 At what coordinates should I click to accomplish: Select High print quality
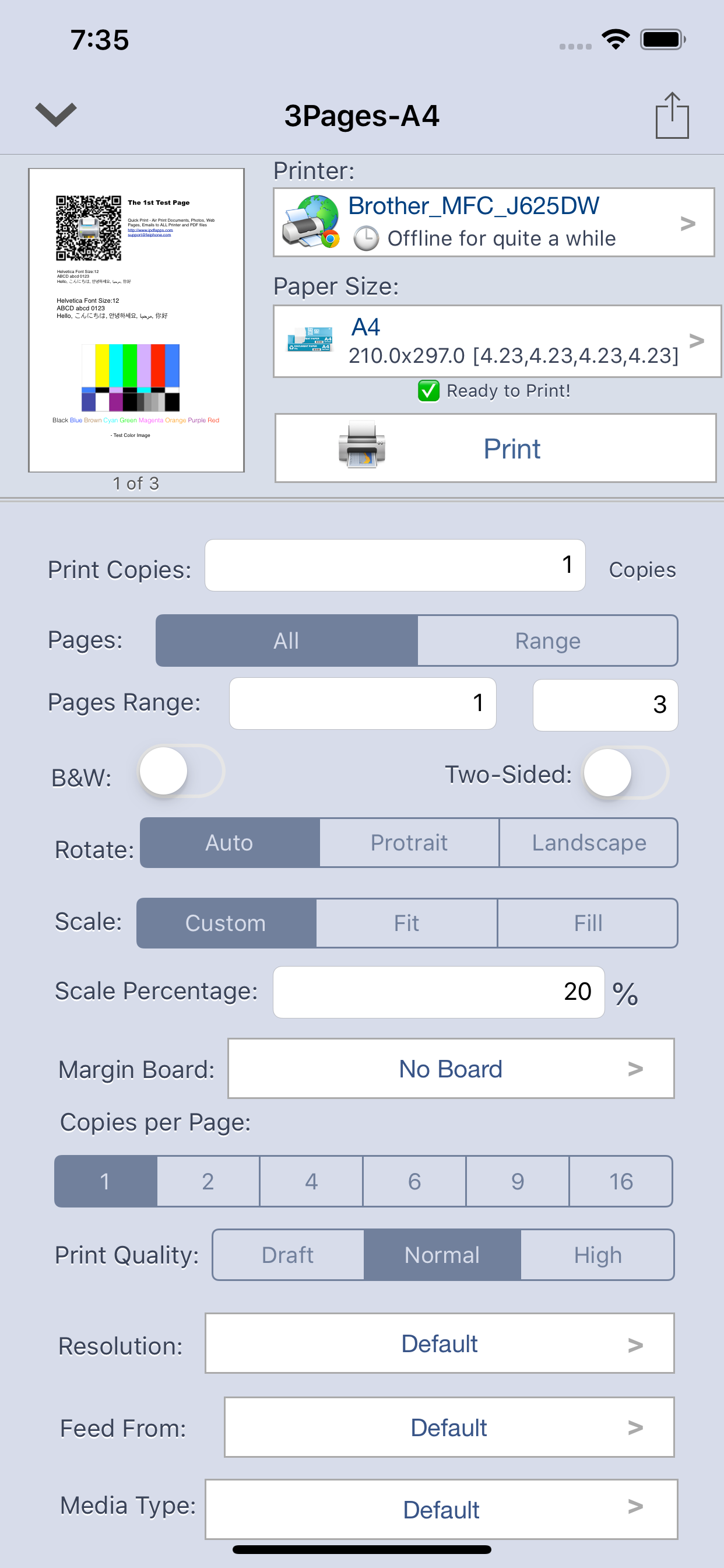point(597,1255)
